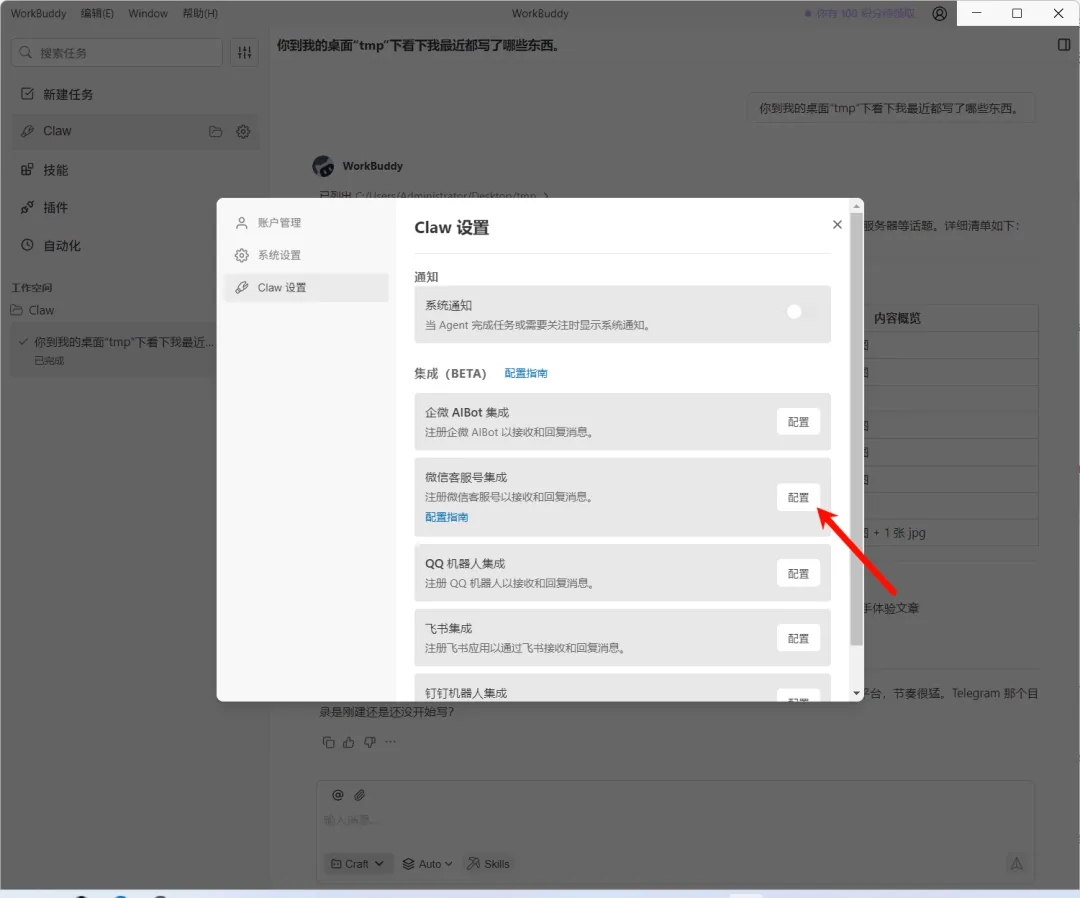Click the dialog scrollbar thumb
Image resolution: width=1080 pixels, height=898 pixels.
(856, 430)
